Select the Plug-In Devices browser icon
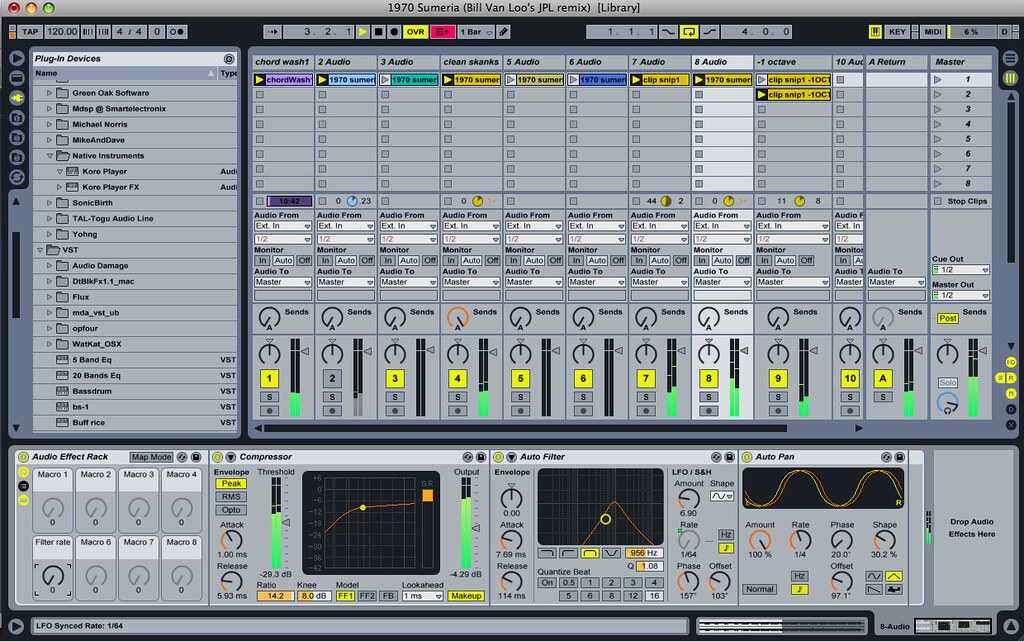This screenshot has height=641, width=1024. (17, 98)
